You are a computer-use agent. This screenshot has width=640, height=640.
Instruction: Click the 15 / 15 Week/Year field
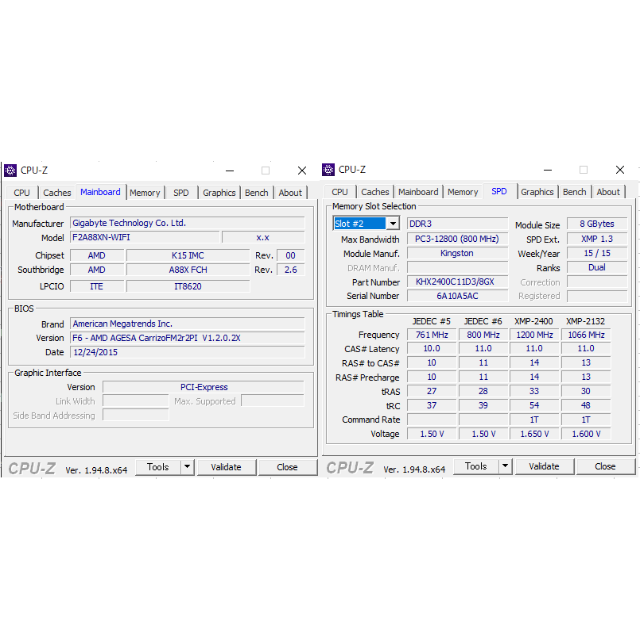pos(597,253)
